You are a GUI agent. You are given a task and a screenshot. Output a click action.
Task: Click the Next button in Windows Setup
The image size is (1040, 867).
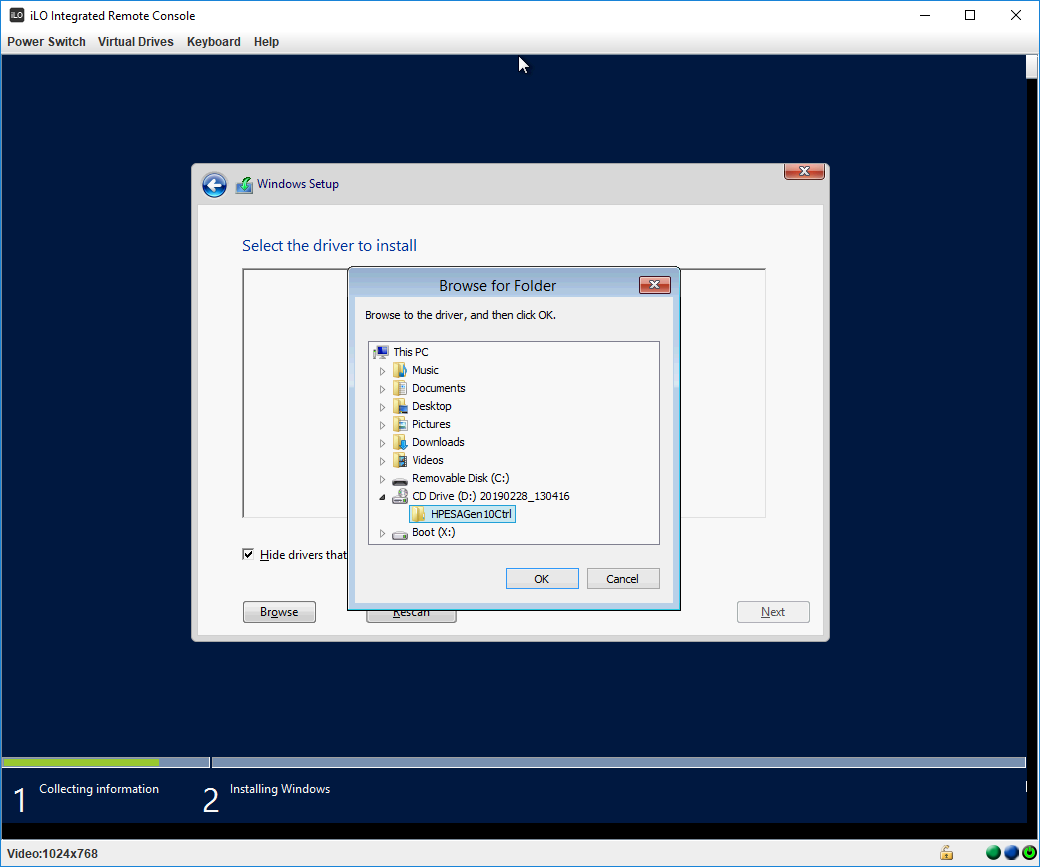coord(773,612)
